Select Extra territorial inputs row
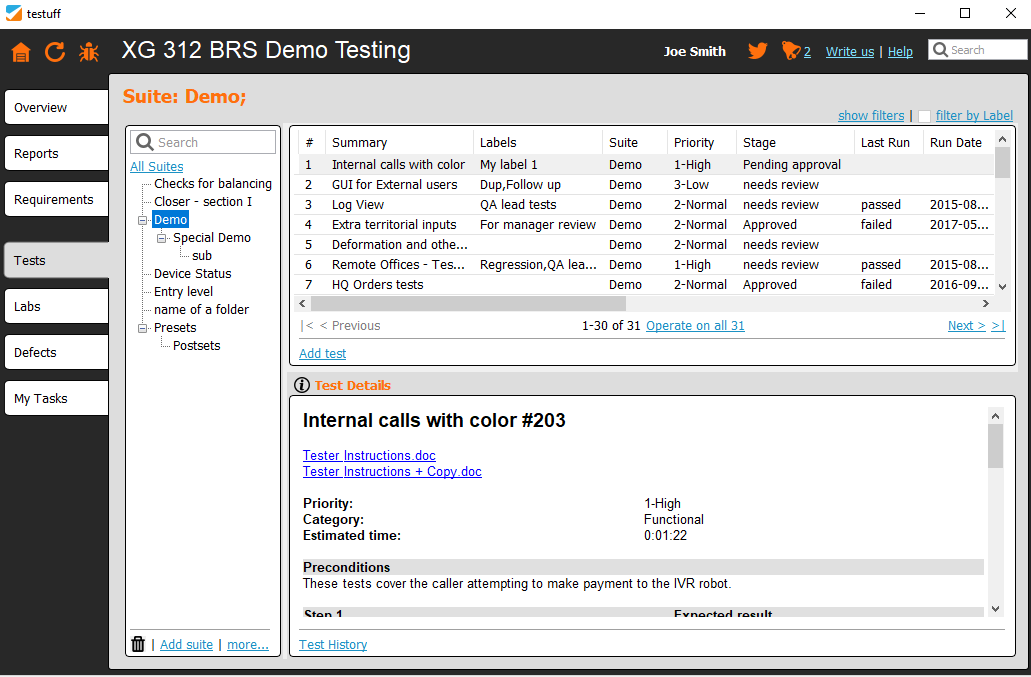Screen dimensions: 1031x677 point(646,225)
